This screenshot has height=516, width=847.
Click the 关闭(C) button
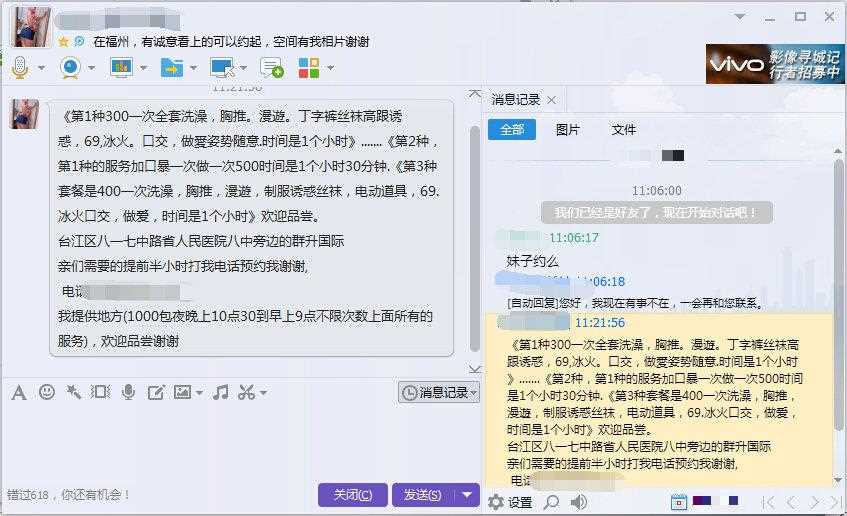[x=353, y=494]
